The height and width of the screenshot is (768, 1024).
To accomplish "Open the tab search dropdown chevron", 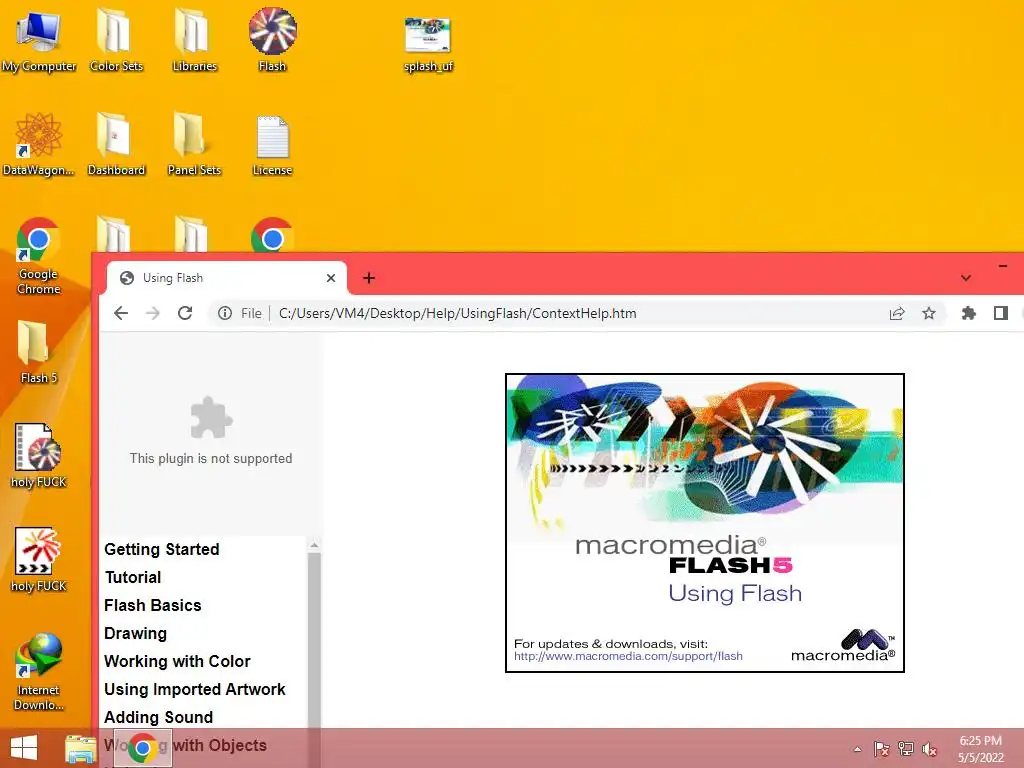I will 966,278.
